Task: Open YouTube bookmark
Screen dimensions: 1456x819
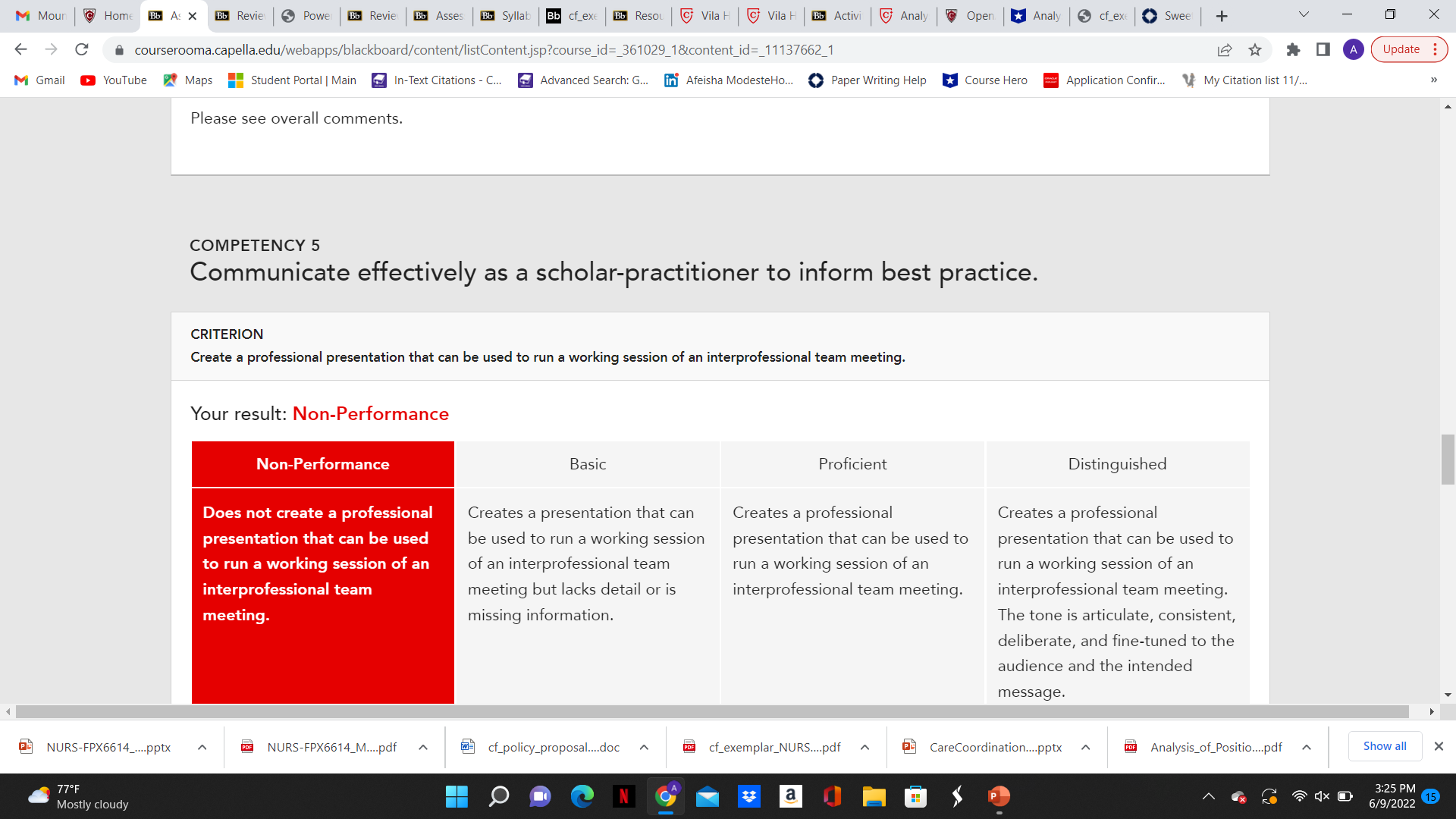Action: click(115, 80)
